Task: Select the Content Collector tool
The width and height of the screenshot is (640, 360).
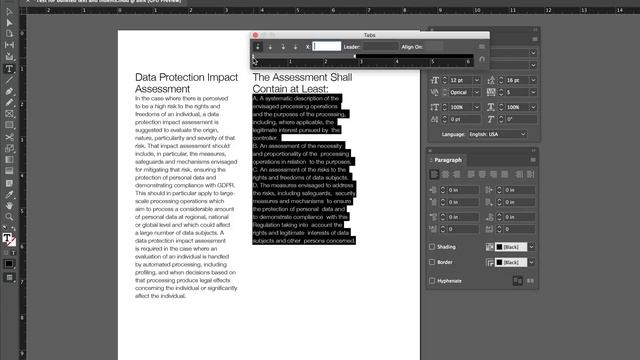Action: (x=9, y=57)
